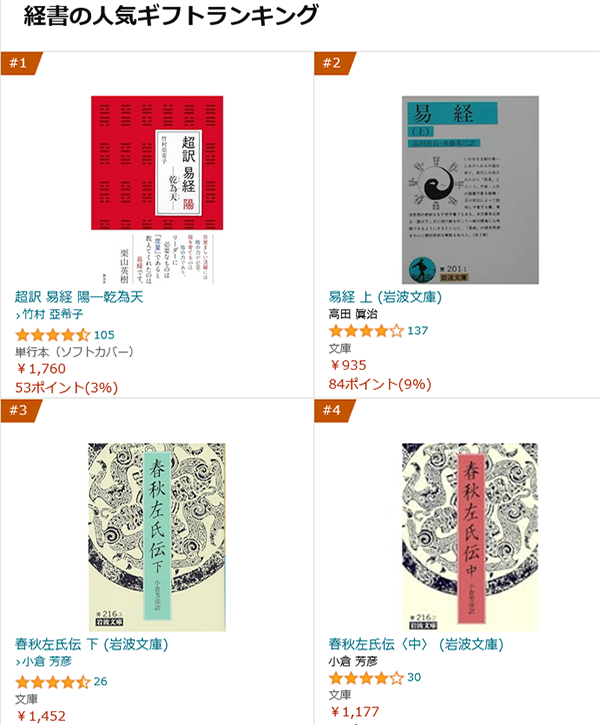600x725 pixels.
Task: Click the ¥1,760 price of #1 book
Action: (x=41, y=369)
